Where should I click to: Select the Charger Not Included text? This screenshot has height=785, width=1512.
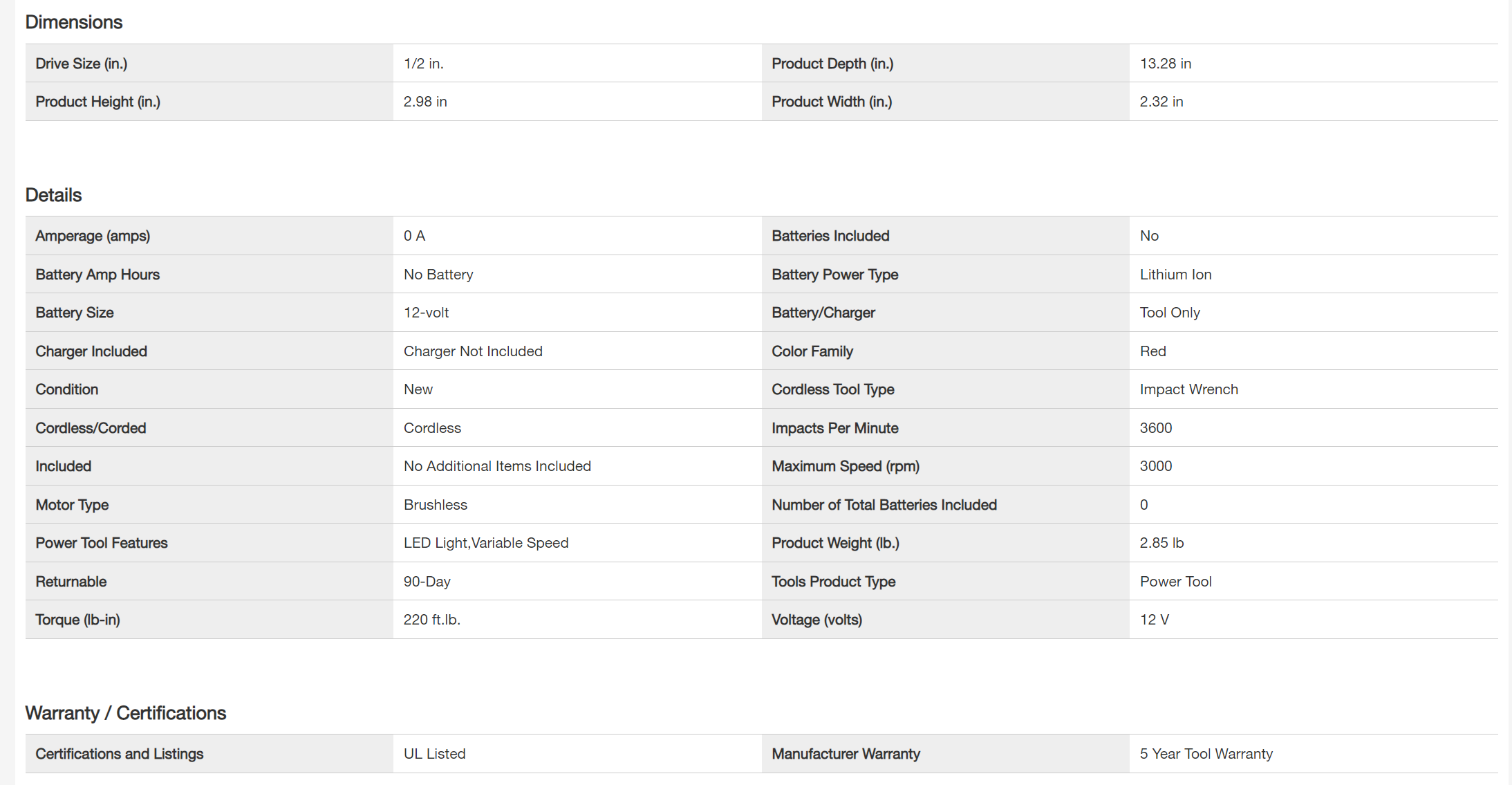click(x=473, y=351)
